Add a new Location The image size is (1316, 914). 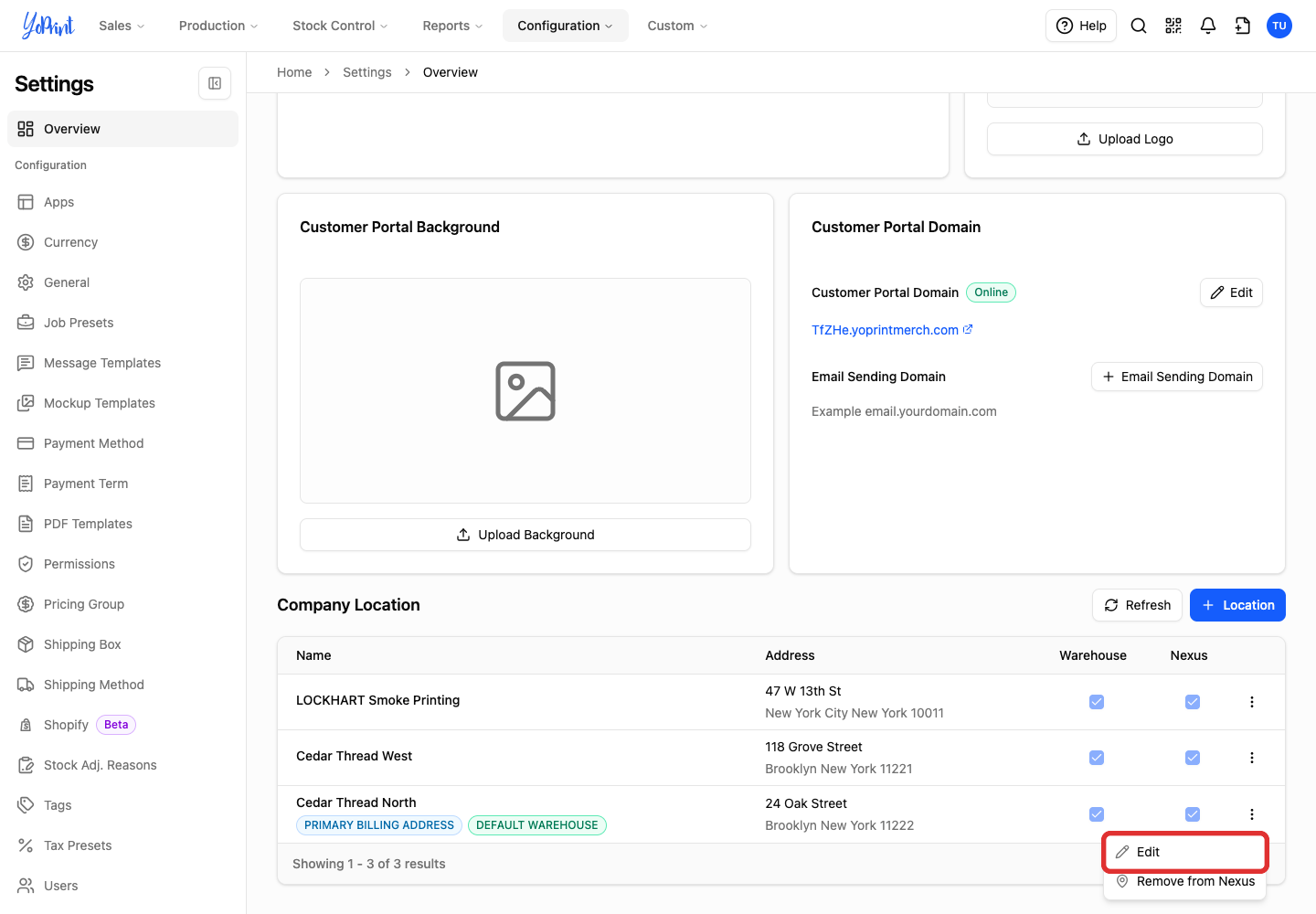[1237, 605]
